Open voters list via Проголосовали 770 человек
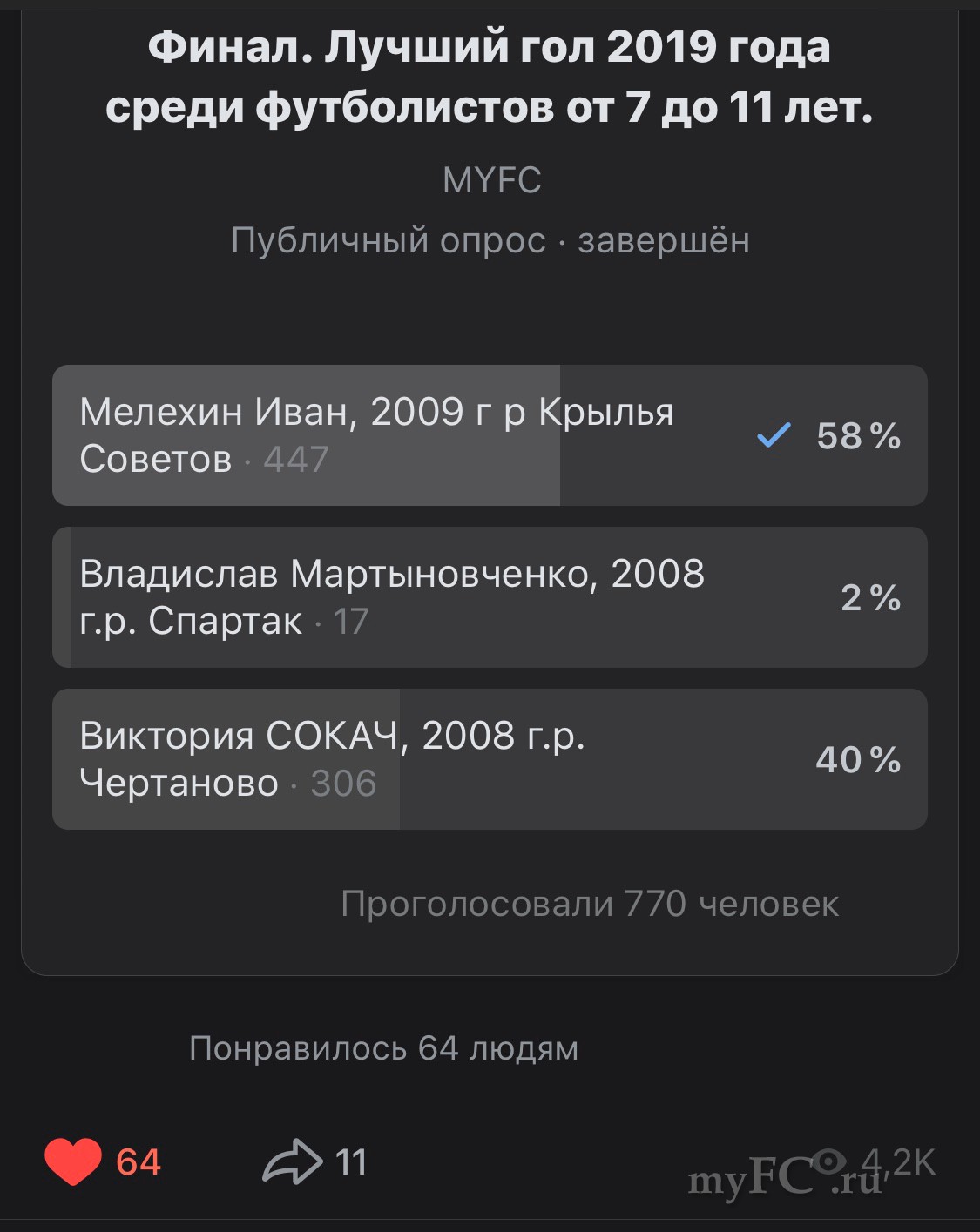Screen dimensions: 980x1232 pyautogui.click(x=590, y=904)
